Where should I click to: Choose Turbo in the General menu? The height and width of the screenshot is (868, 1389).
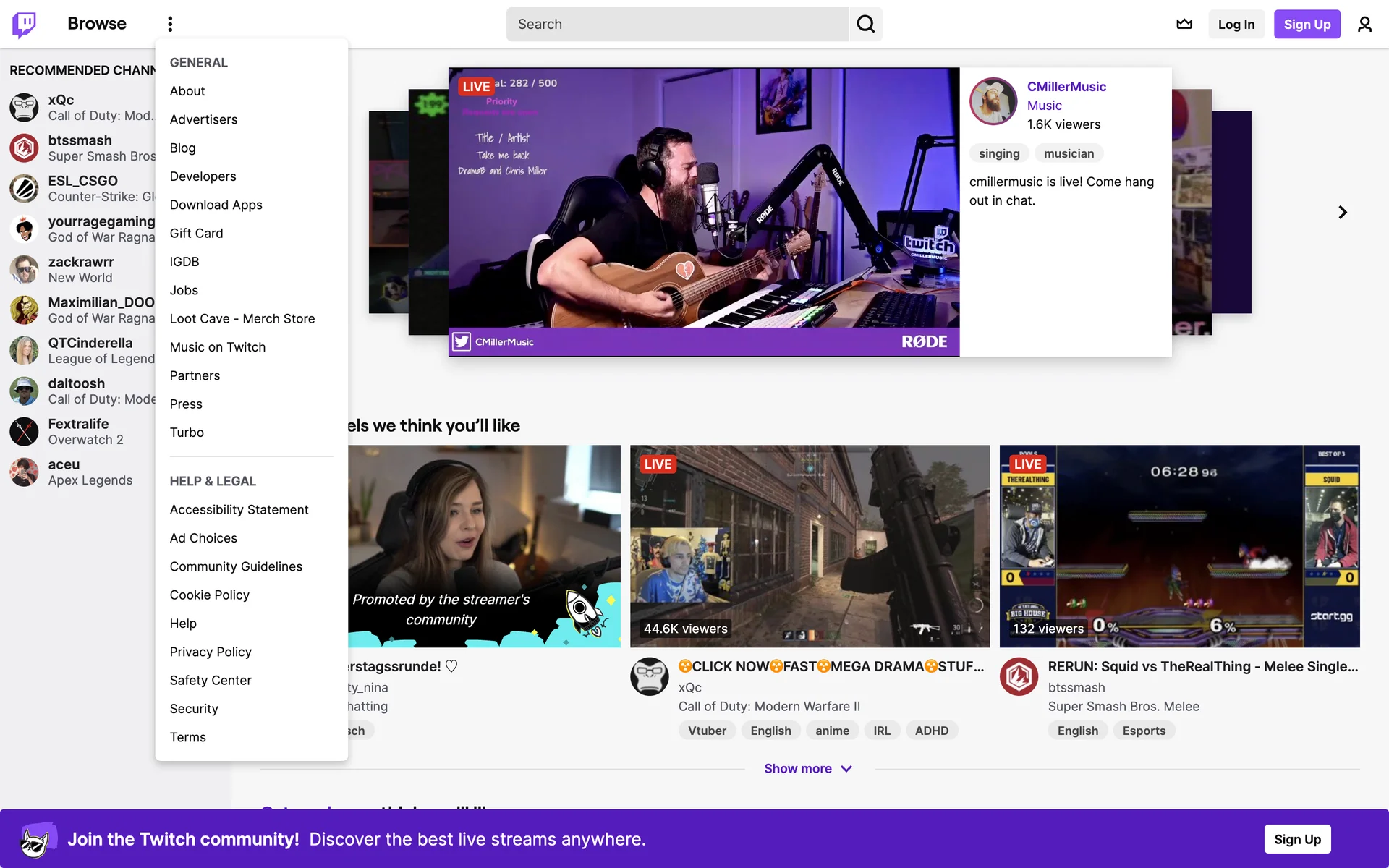pos(187,433)
